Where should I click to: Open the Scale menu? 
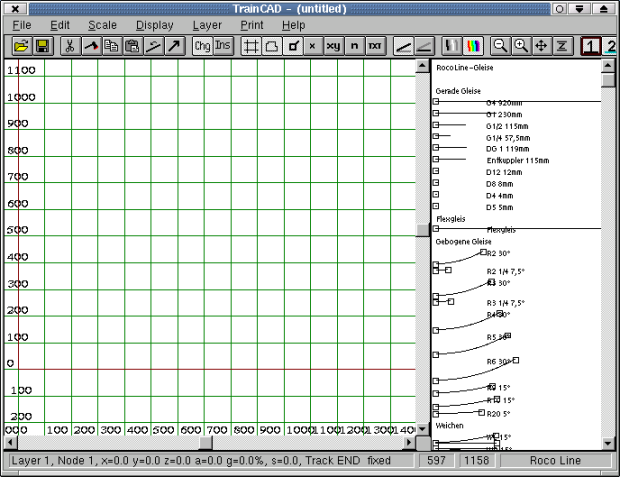pyautogui.click(x=102, y=24)
